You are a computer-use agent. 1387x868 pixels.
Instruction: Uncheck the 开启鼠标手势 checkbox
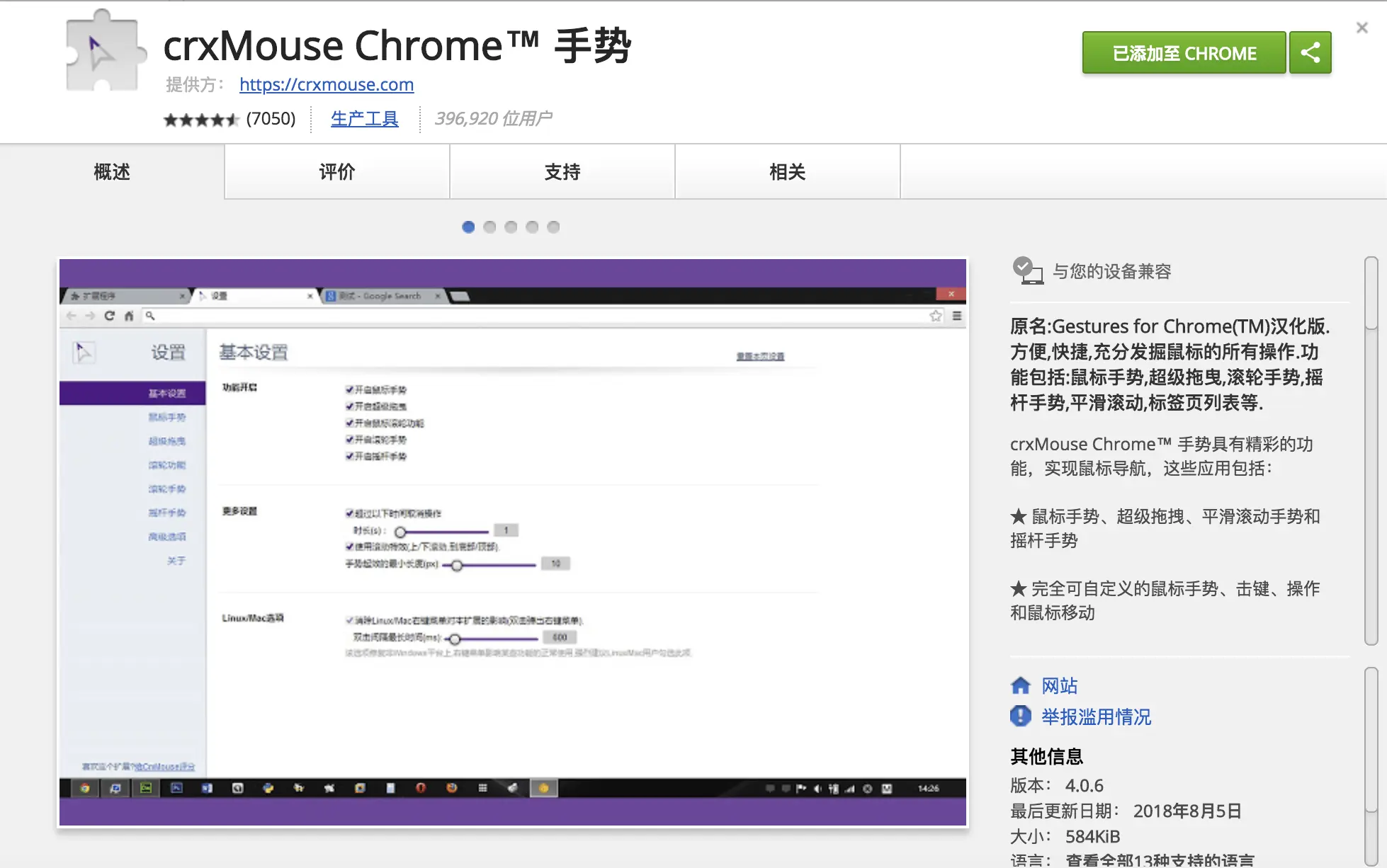[x=349, y=390]
